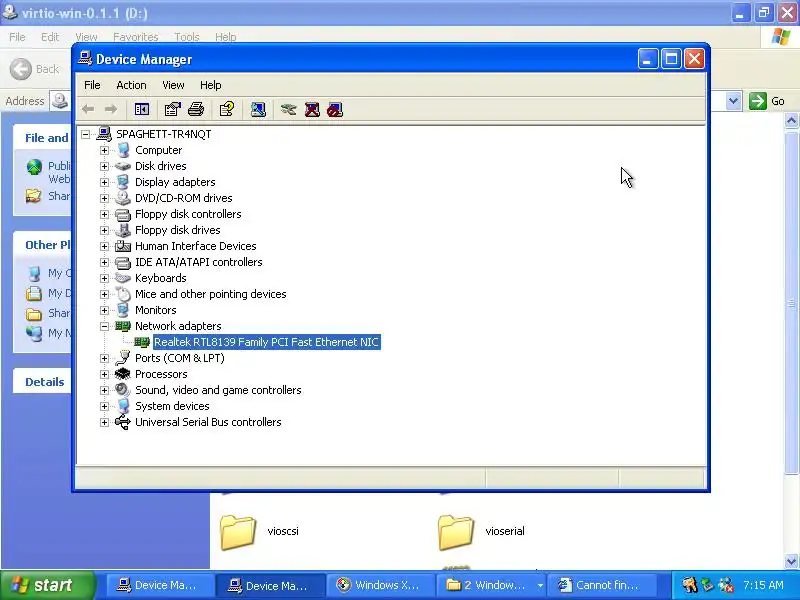Click the USB controllers icon
The width and height of the screenshot is (800, 600).
click(122, 422)
